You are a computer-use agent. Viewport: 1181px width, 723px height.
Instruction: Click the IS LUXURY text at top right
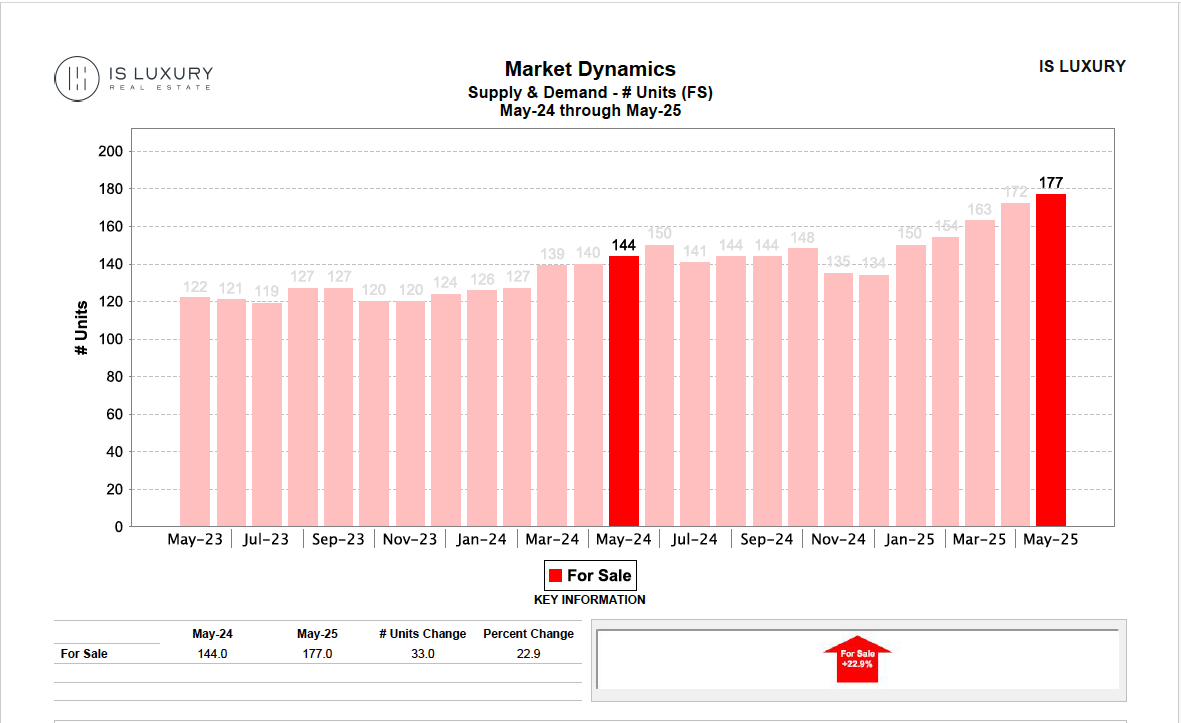1082,67
